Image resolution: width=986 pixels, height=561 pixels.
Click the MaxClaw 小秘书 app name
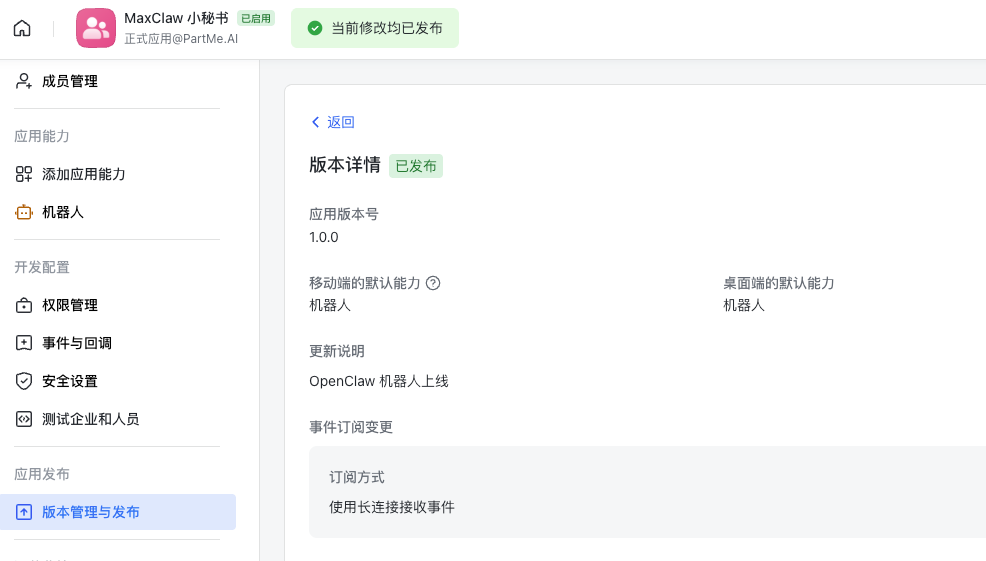[176, 18]
